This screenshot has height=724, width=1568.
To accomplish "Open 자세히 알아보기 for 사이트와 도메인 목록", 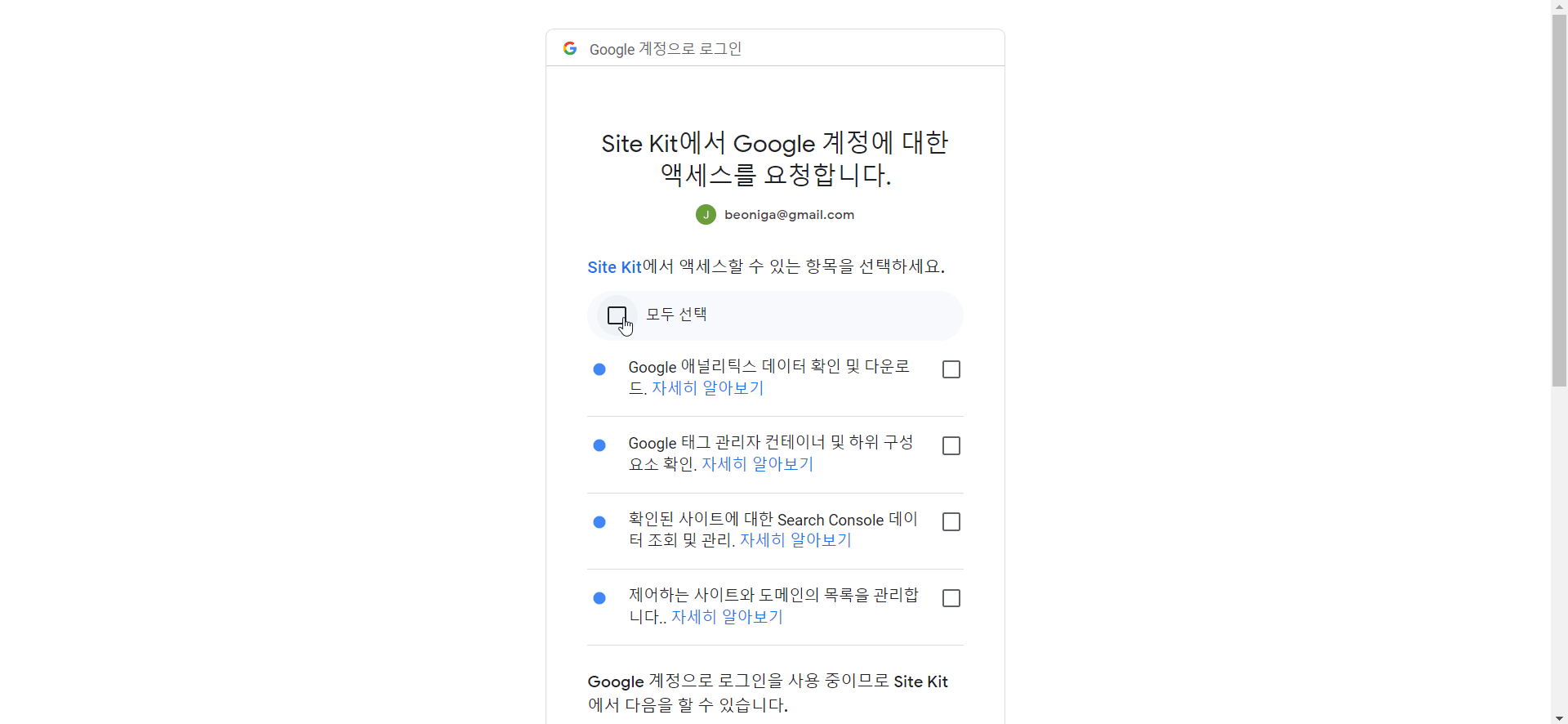I will [728, 617].
